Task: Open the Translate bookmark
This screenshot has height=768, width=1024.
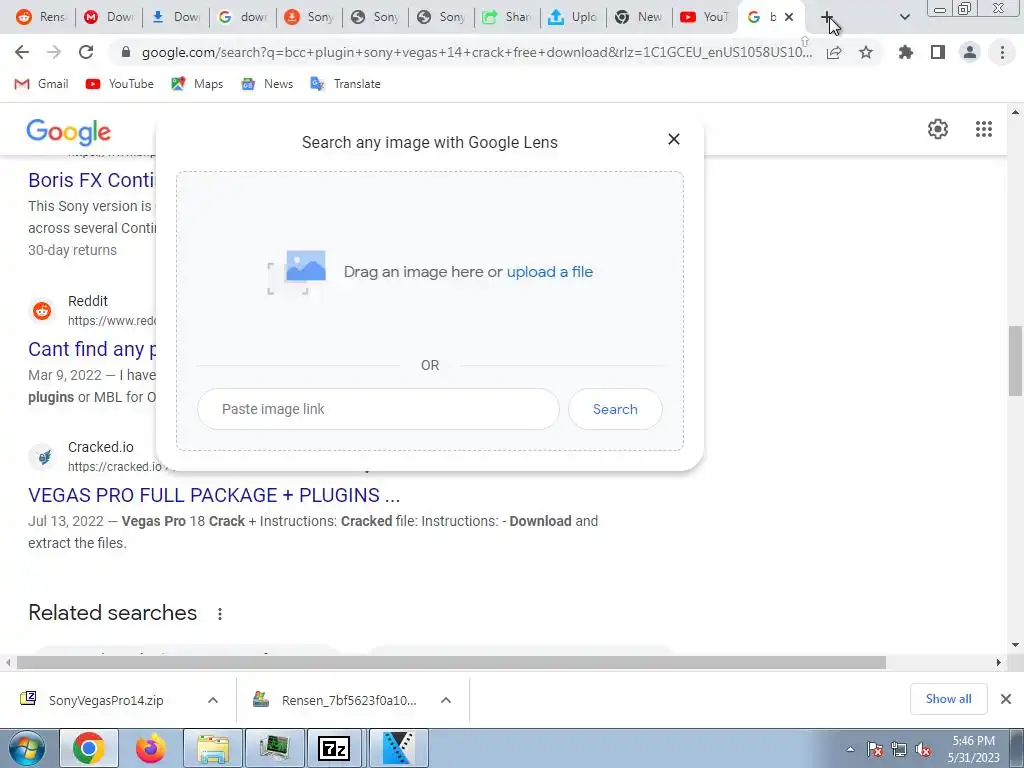Action: (x=345, y=84)
